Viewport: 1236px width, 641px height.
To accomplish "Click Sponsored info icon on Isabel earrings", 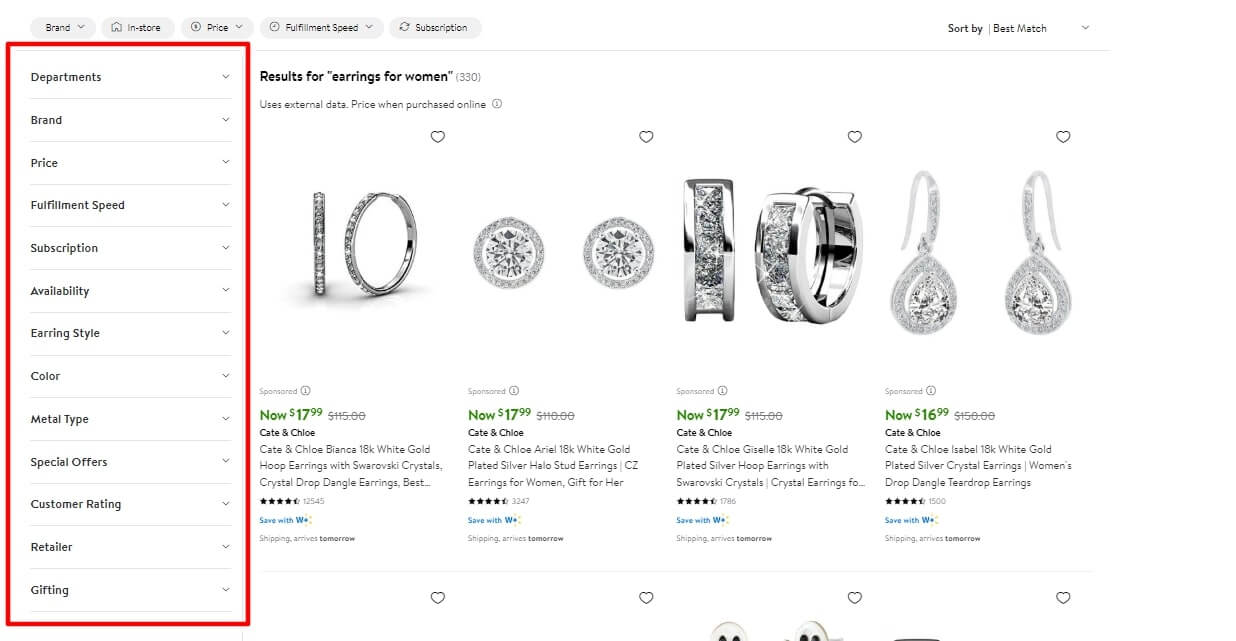I will coord(931,391).
